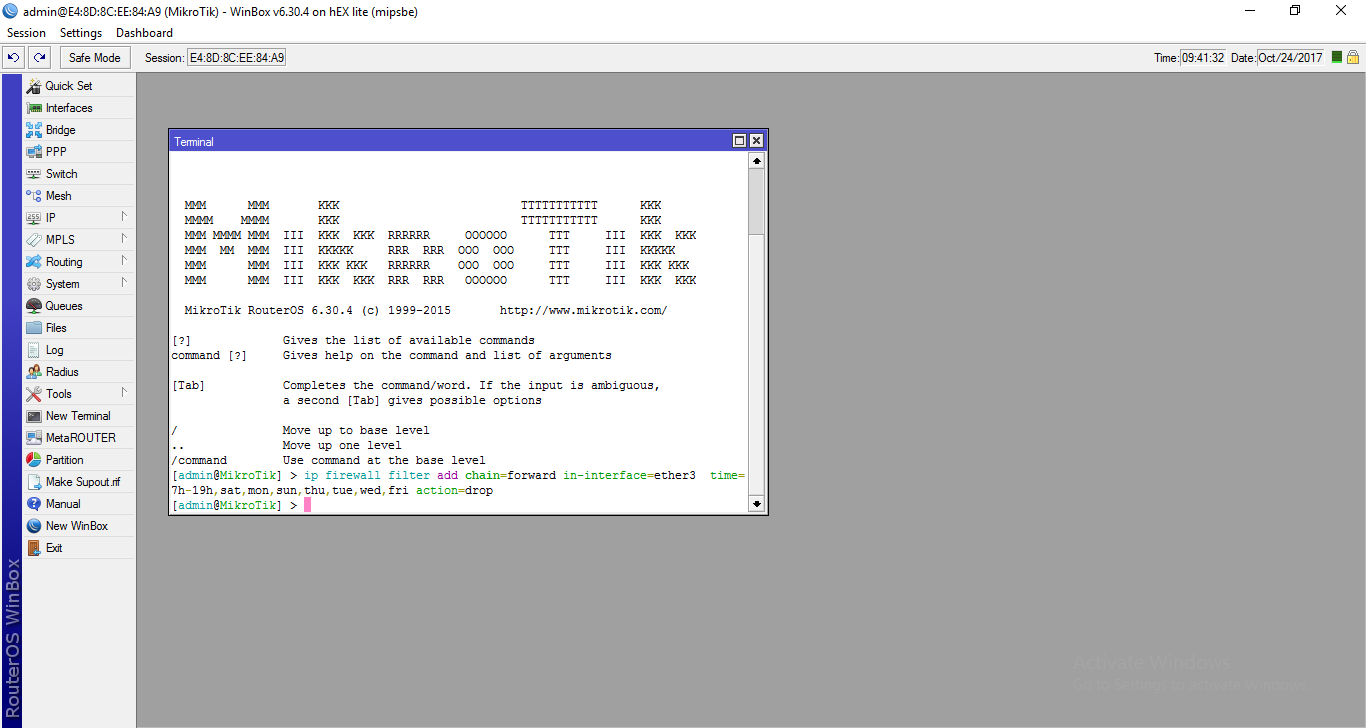Viewport: 1366px width, 728px height.
Task: Click the Routing menu icon
Action: [x=34, y=262]
